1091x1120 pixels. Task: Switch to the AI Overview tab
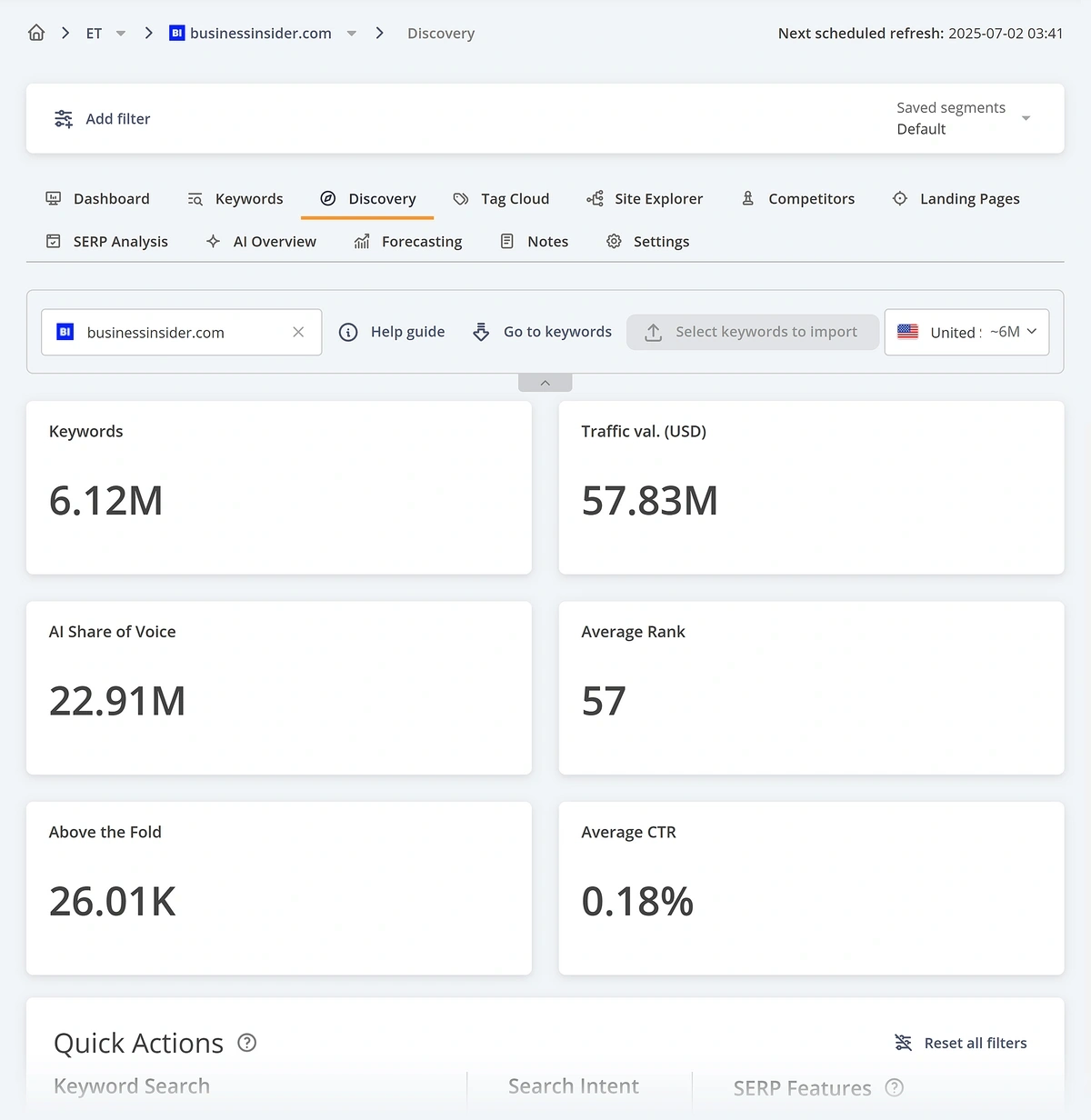pyautogui.click(x=261, y=241)
